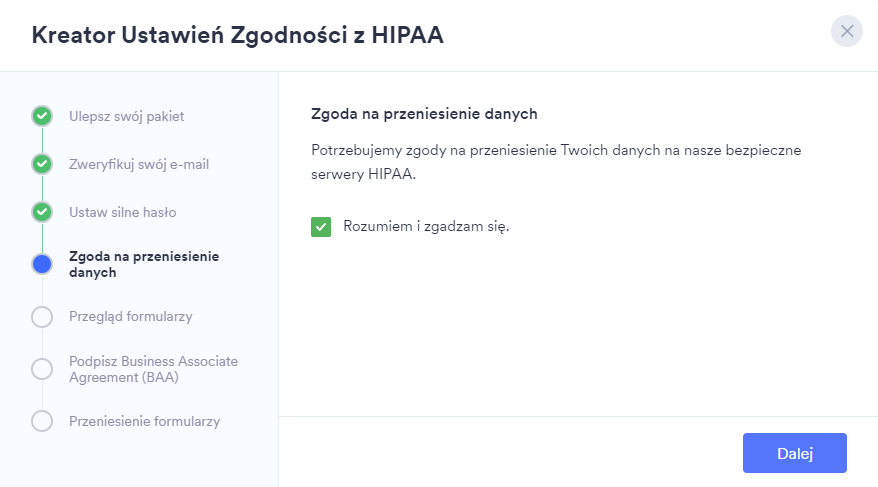
Task: Select the 'Zgoda na przeniesienie danych' sidebar step
Action: click(144, 264)
